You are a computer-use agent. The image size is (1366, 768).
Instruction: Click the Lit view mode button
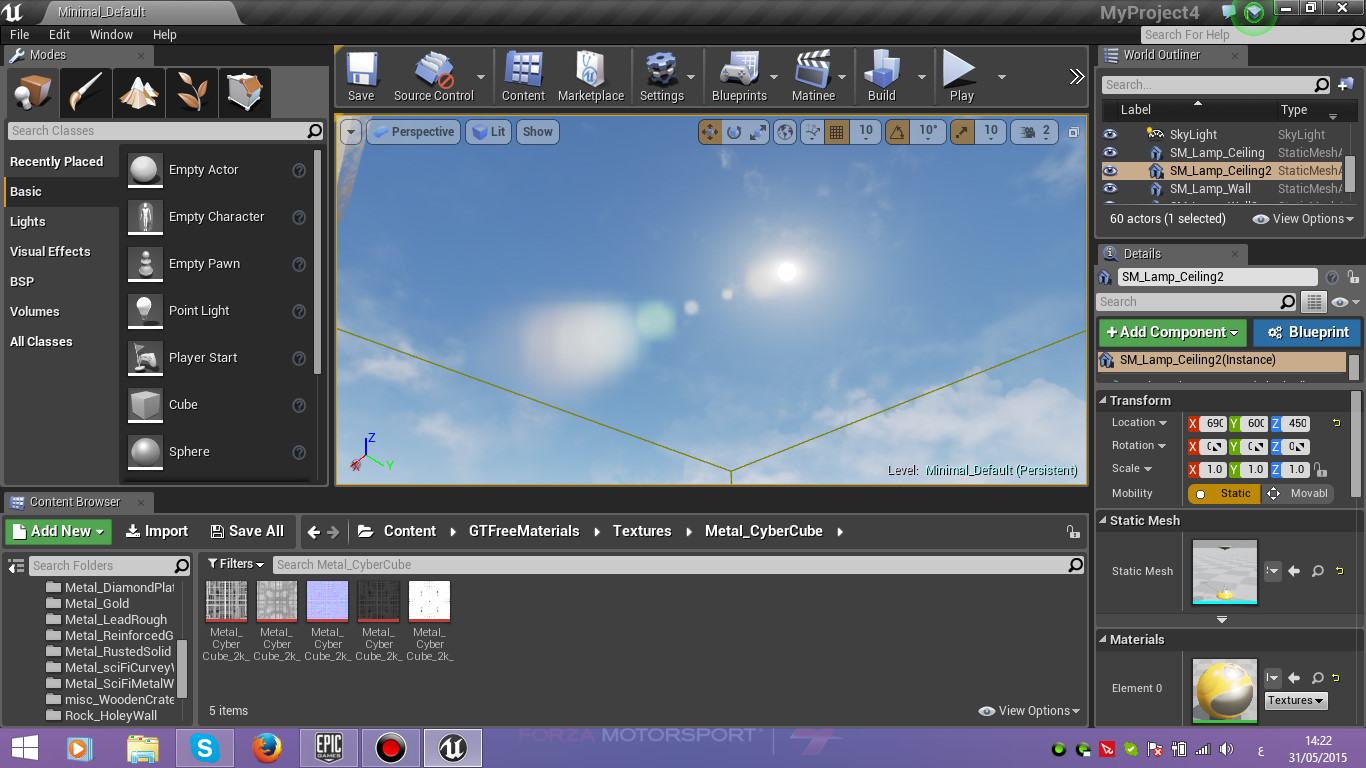488,132
